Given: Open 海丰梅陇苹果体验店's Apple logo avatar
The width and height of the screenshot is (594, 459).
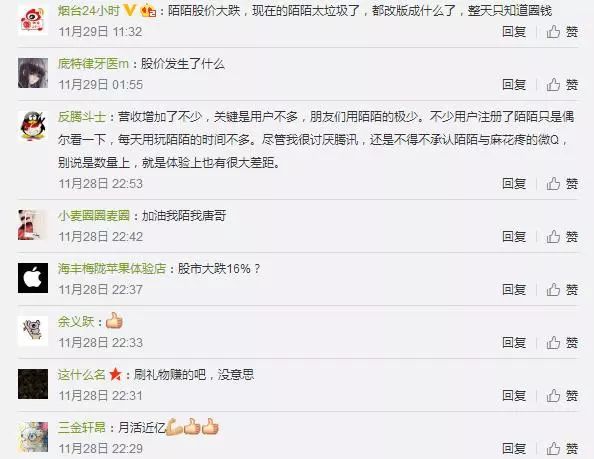Looking at the screenshot, I should tap(33, 278).
